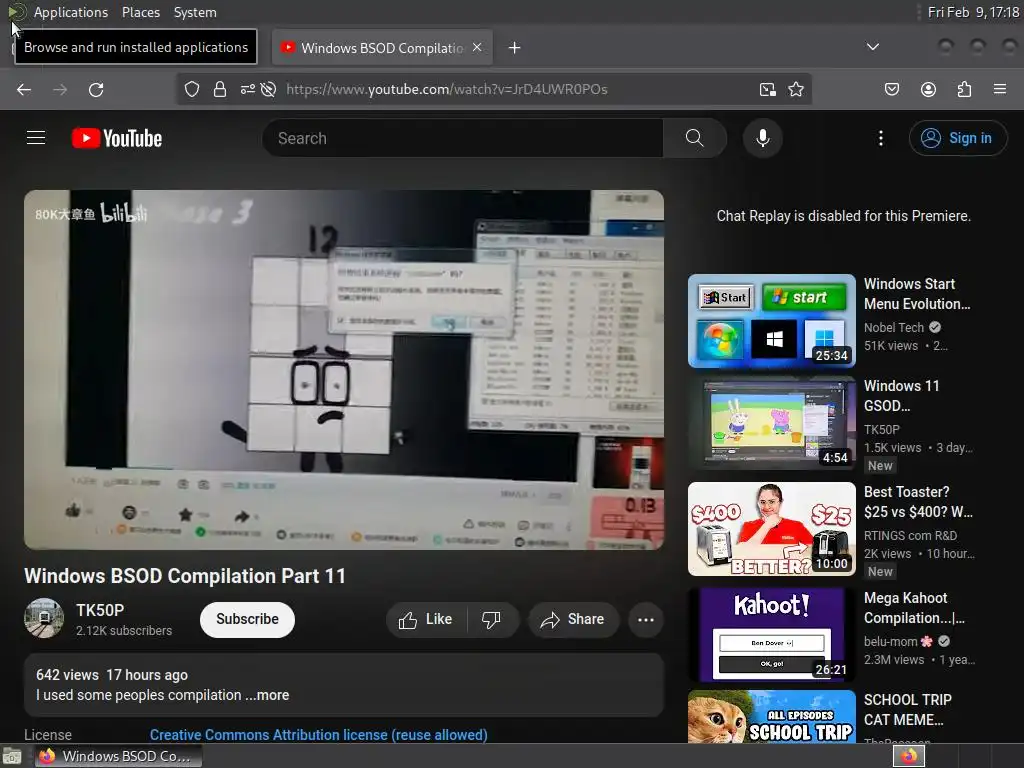Open Mega Kahoot Compilation thumbnail
Viewport: 1024px width, 768px height.
click(772, 635)
